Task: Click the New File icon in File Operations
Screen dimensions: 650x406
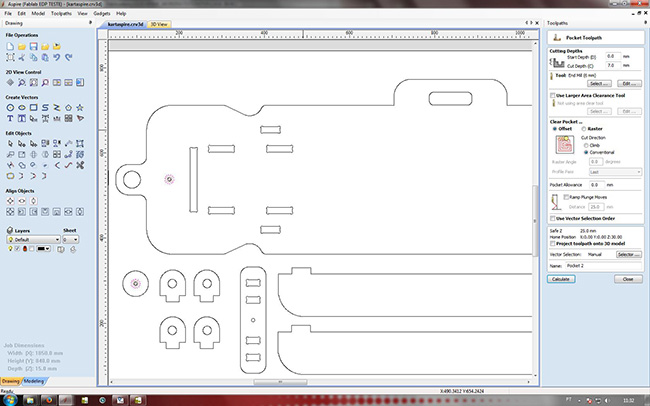Action: 10,46
